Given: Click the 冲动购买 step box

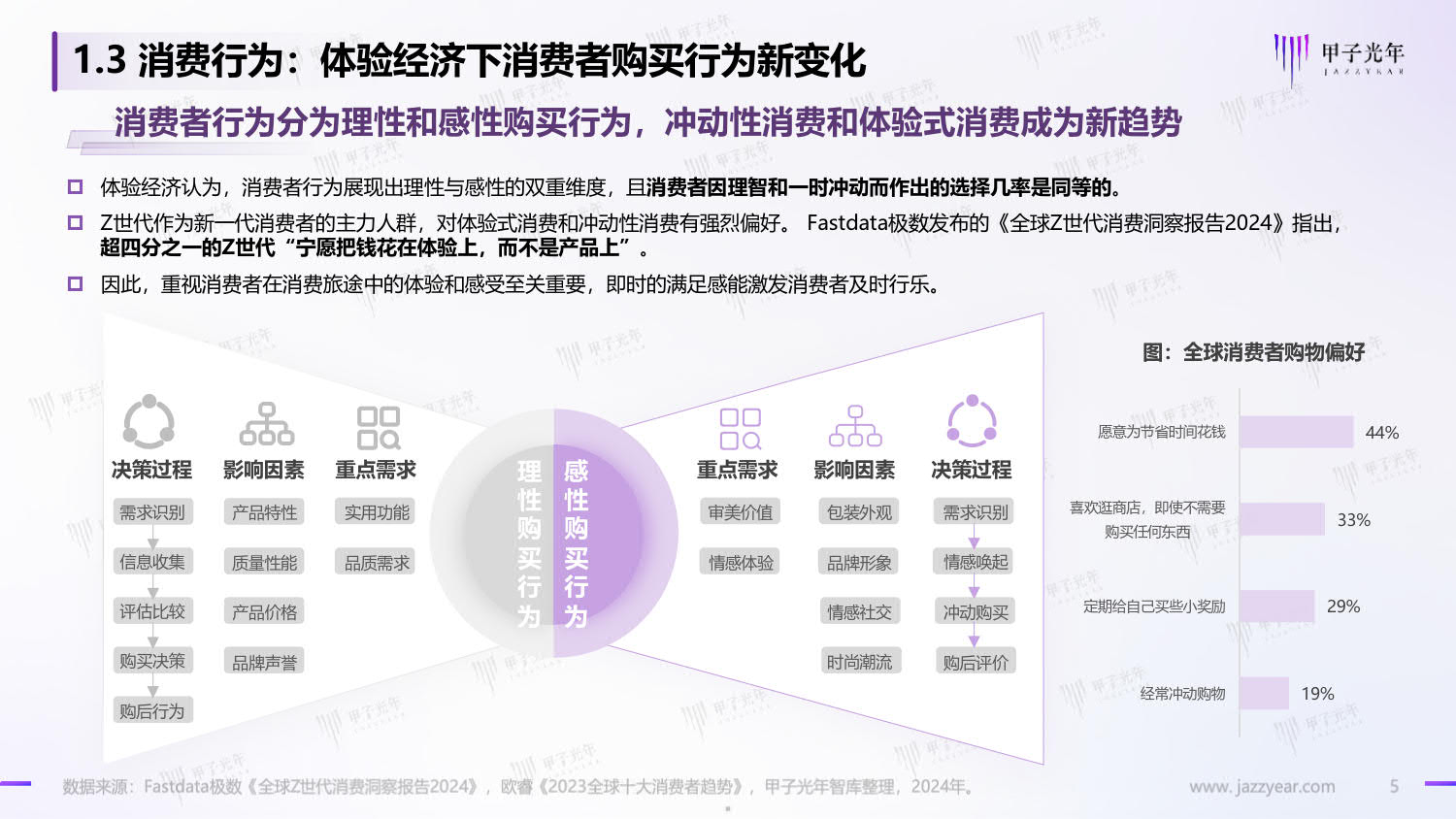Looking at the screenshot, I should pos(976,612).
